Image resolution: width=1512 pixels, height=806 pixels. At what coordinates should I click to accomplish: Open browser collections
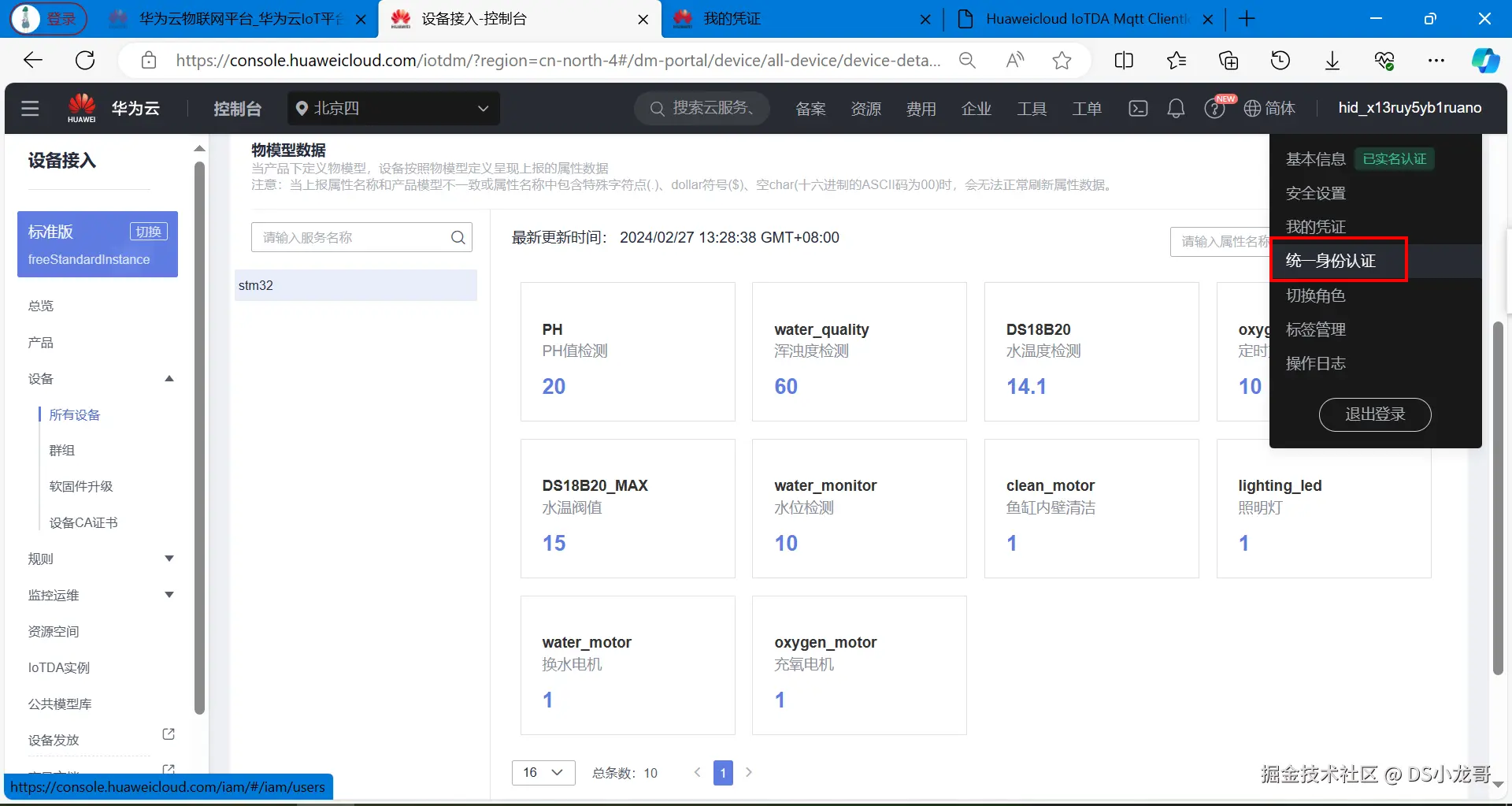pyautogui.click(x=1228, y=60)
